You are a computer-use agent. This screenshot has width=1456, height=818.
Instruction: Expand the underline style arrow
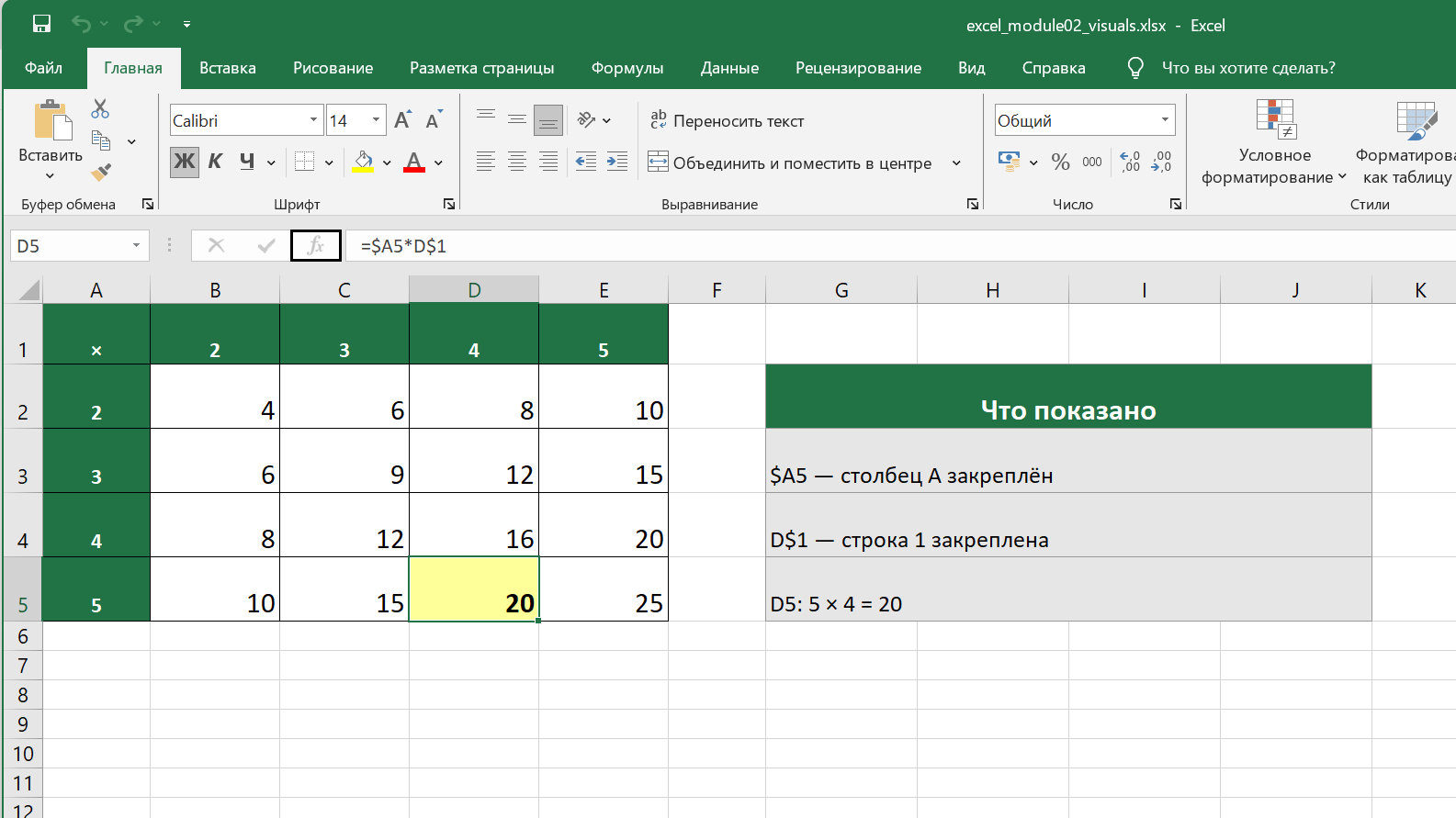(271, 162)
